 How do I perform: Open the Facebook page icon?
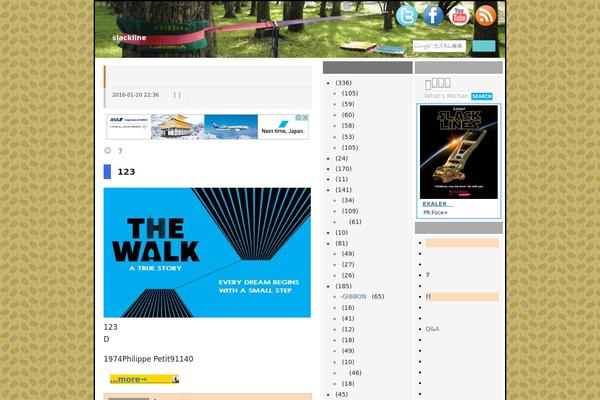(433, 16)
